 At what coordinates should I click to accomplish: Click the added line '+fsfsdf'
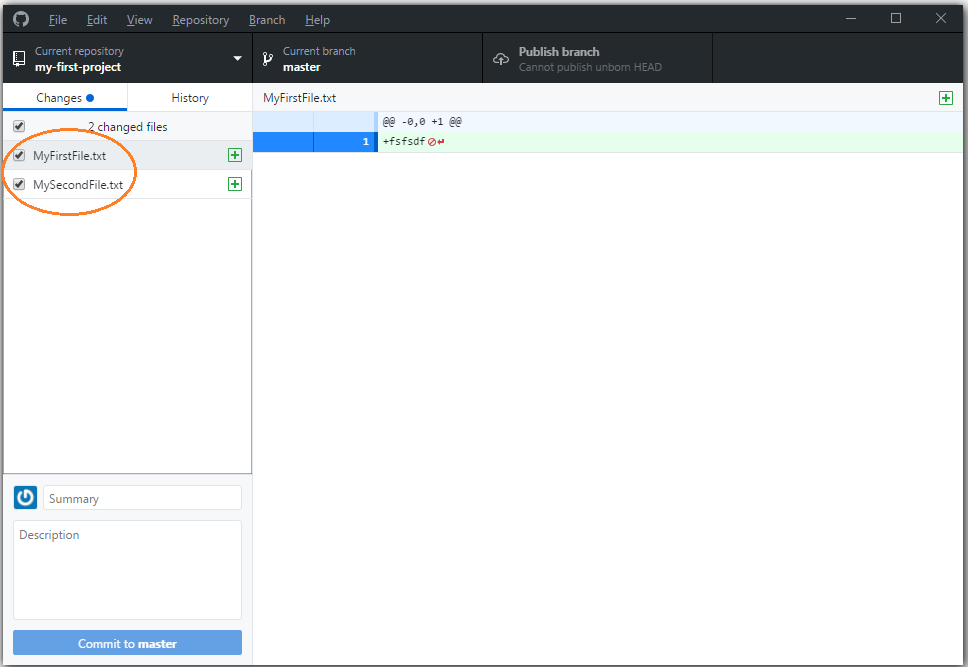404,142
